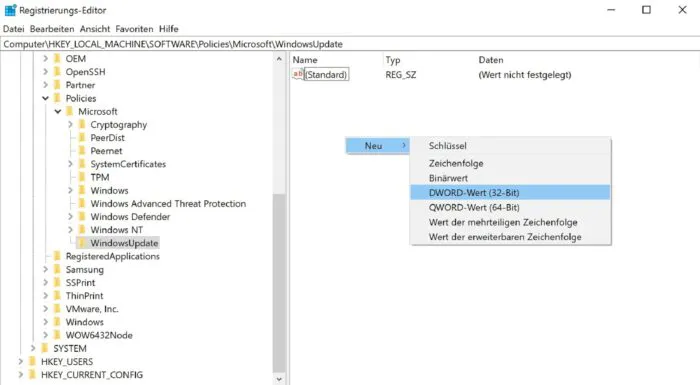Expand the HKEY_USERS hive
Screen dimensions: 700x385
click(21, 362)
